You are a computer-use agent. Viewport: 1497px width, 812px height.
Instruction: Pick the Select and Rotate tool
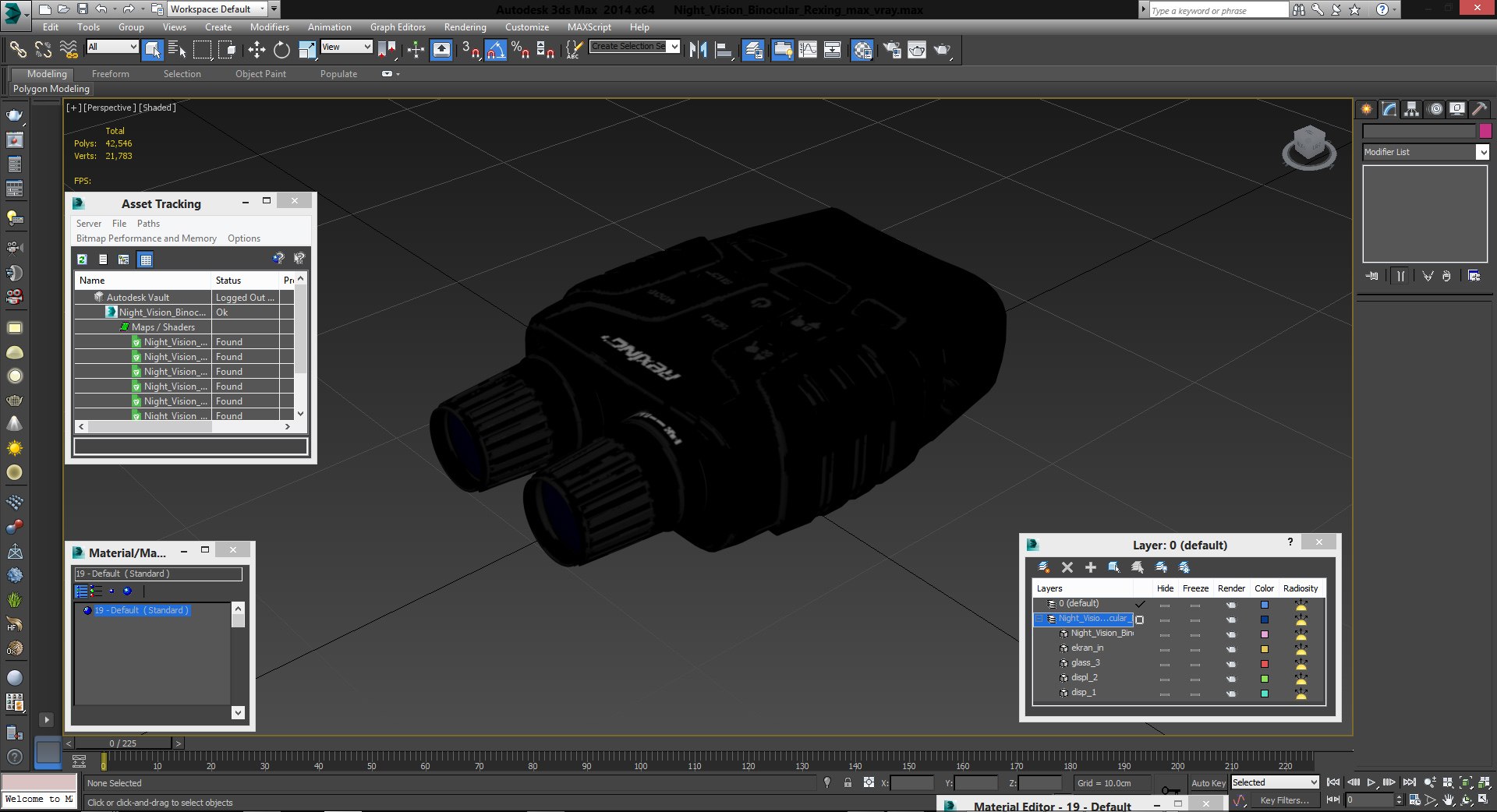(x=281, y=50)
